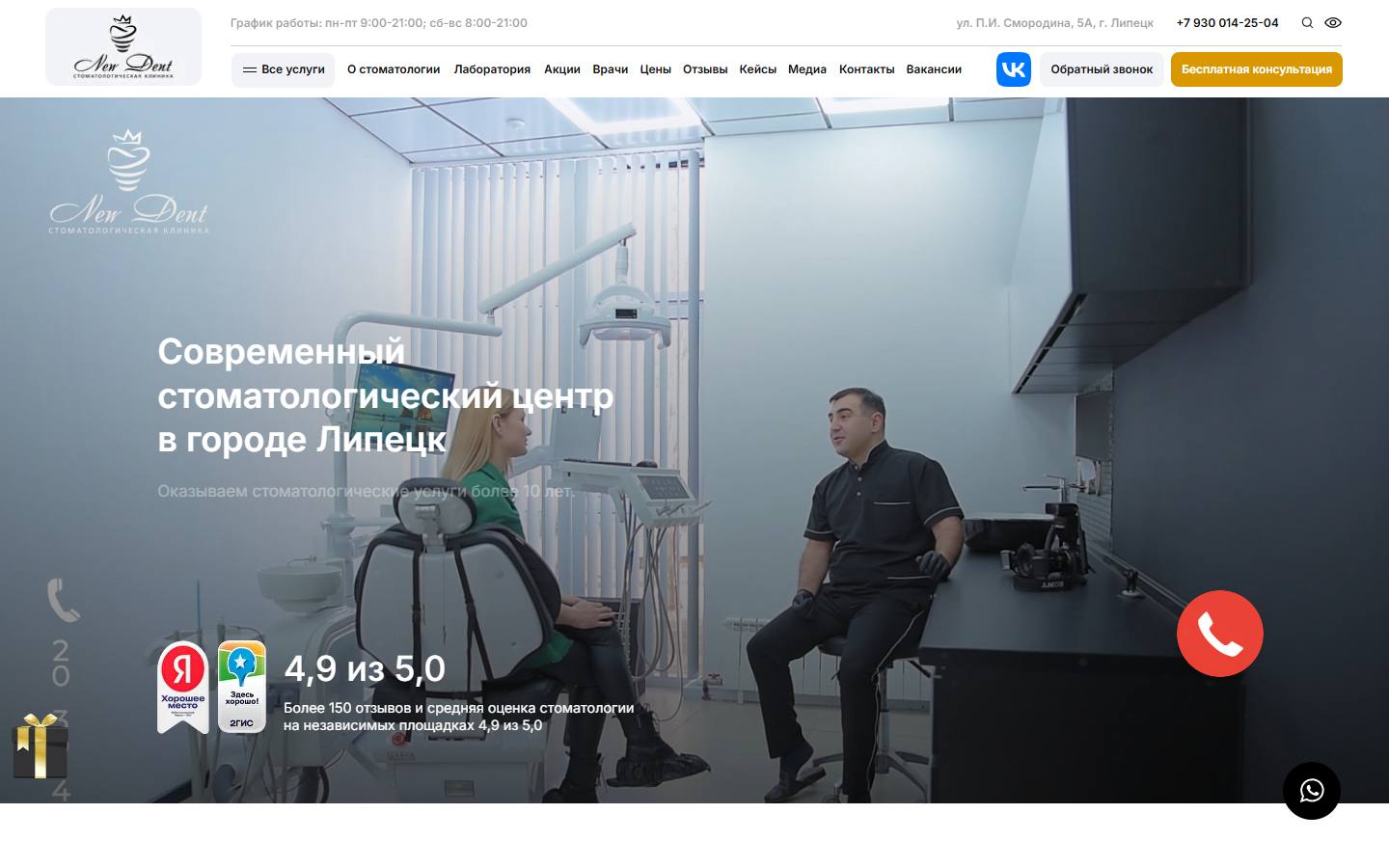Click the 'Более 150 отзывов' description text

(459, 717)
